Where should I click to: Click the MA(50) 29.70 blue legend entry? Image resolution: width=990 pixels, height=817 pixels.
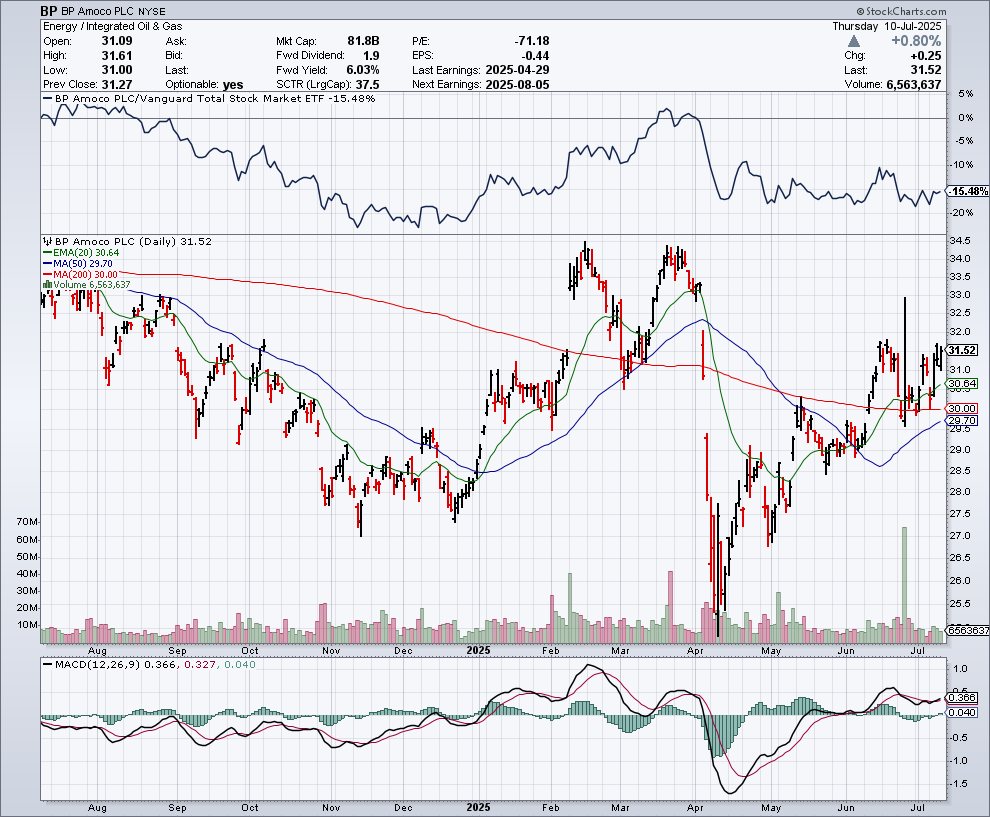tap(78, 263)
